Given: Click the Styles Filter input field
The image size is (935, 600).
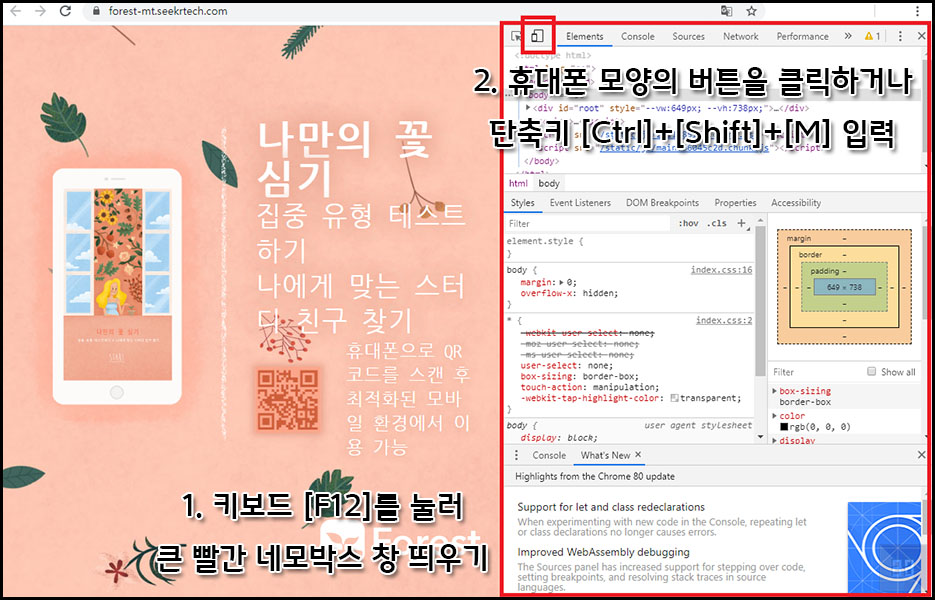Looking at the screenshot, I should point(587,223).
